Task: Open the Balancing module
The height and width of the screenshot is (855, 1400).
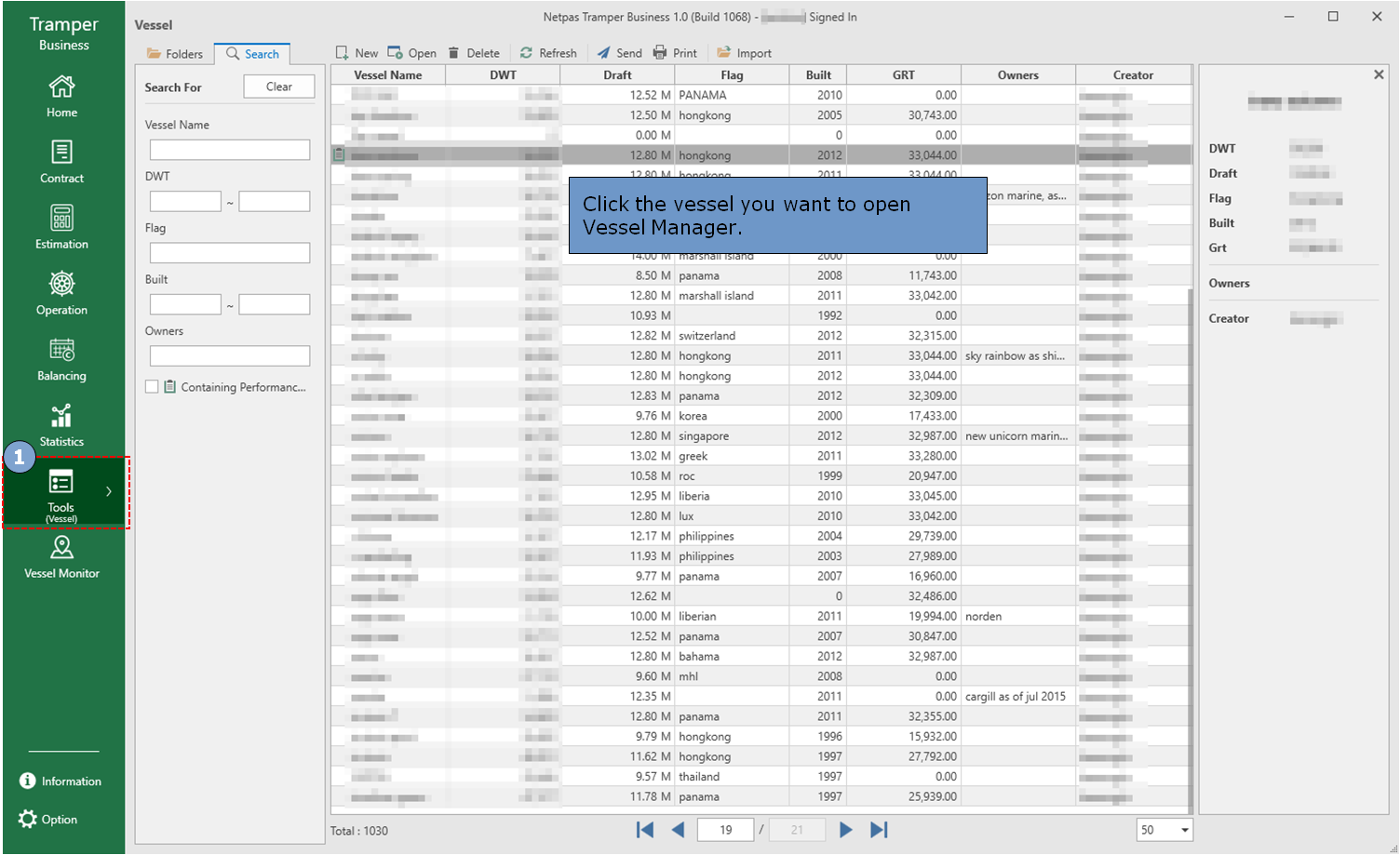Action: [62, 361]
